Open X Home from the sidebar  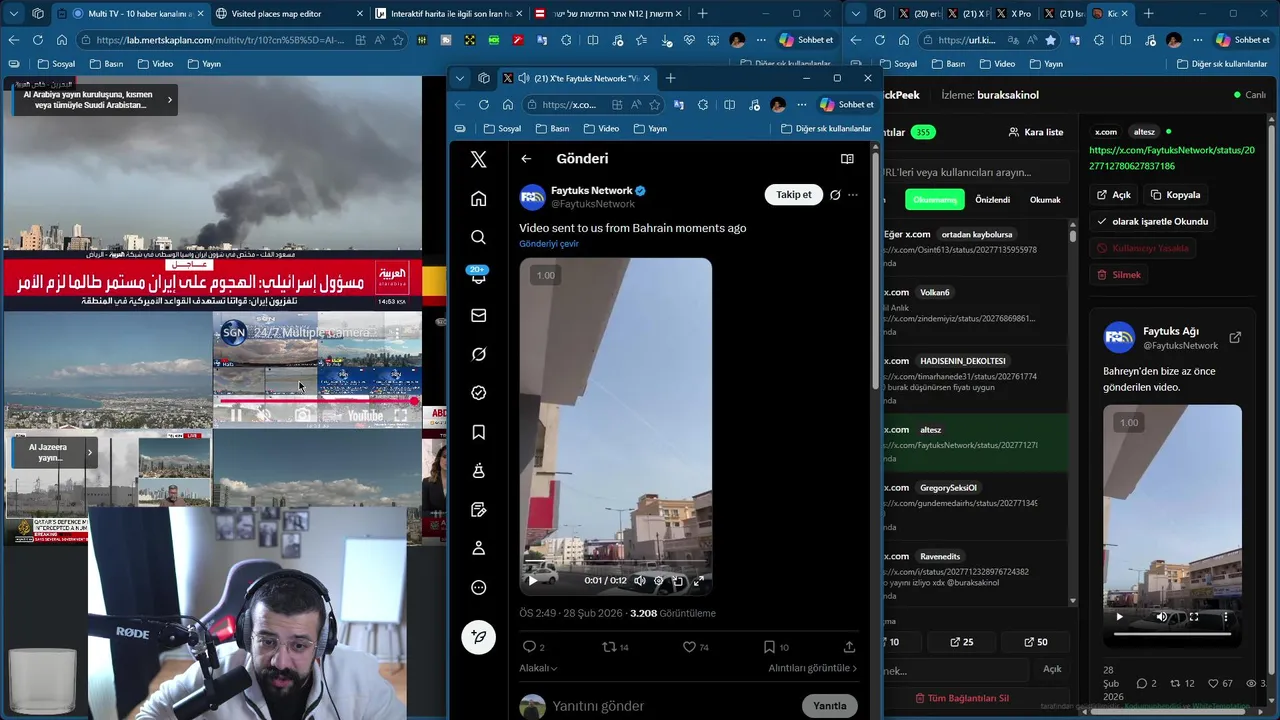[x=478, y=199]
